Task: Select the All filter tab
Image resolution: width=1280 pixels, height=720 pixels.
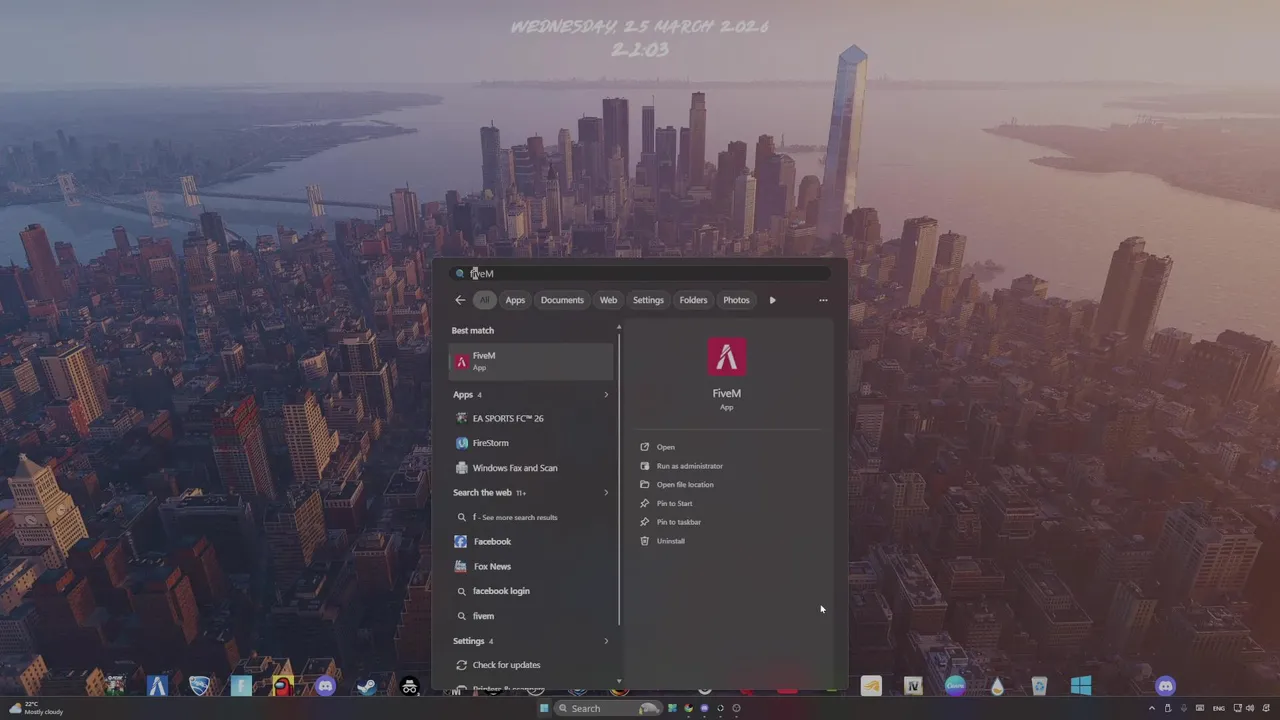Action: (484, 300)
